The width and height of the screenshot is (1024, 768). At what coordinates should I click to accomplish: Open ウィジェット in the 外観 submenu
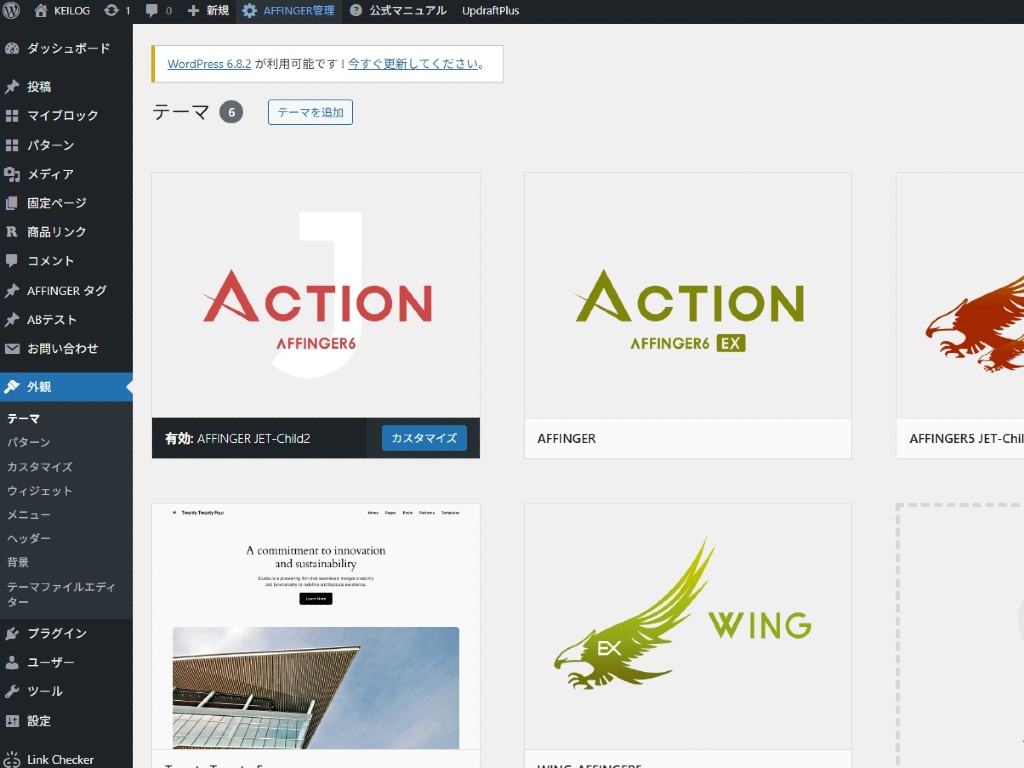coord(40,491)
